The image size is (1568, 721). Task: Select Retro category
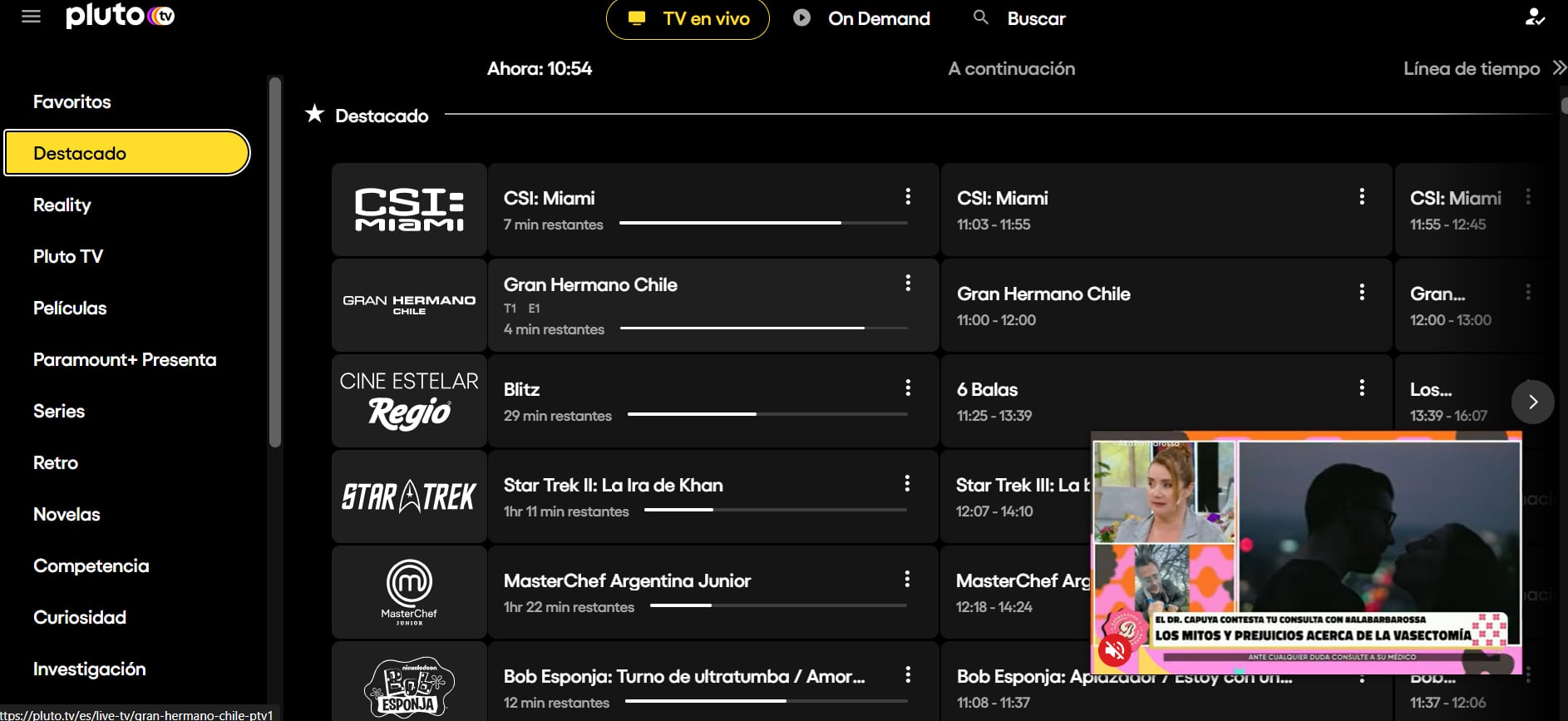click(x=56, y=462)
